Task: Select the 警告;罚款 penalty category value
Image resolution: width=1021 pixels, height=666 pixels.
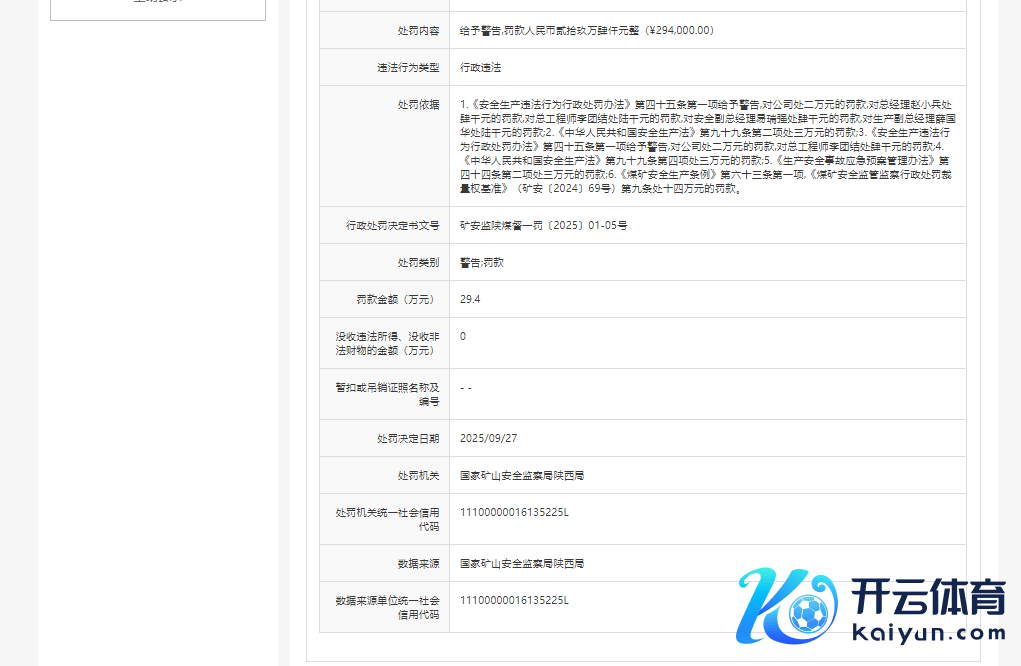Action: coord(481,263)
